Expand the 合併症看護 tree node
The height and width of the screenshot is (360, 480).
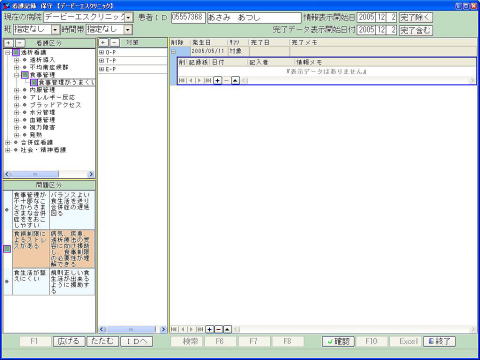[x=7, y=142]
